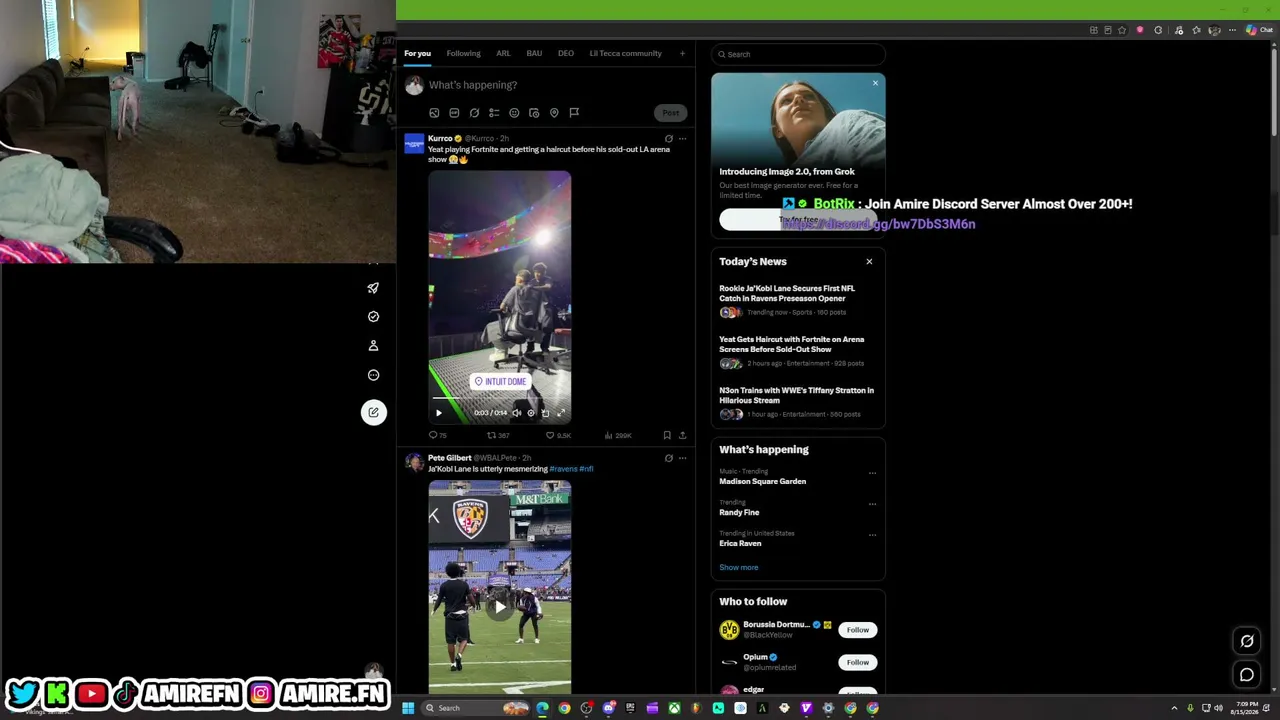Open the ARL timeline tab
Screen dimensions: 1280x720
click(503, 53)
